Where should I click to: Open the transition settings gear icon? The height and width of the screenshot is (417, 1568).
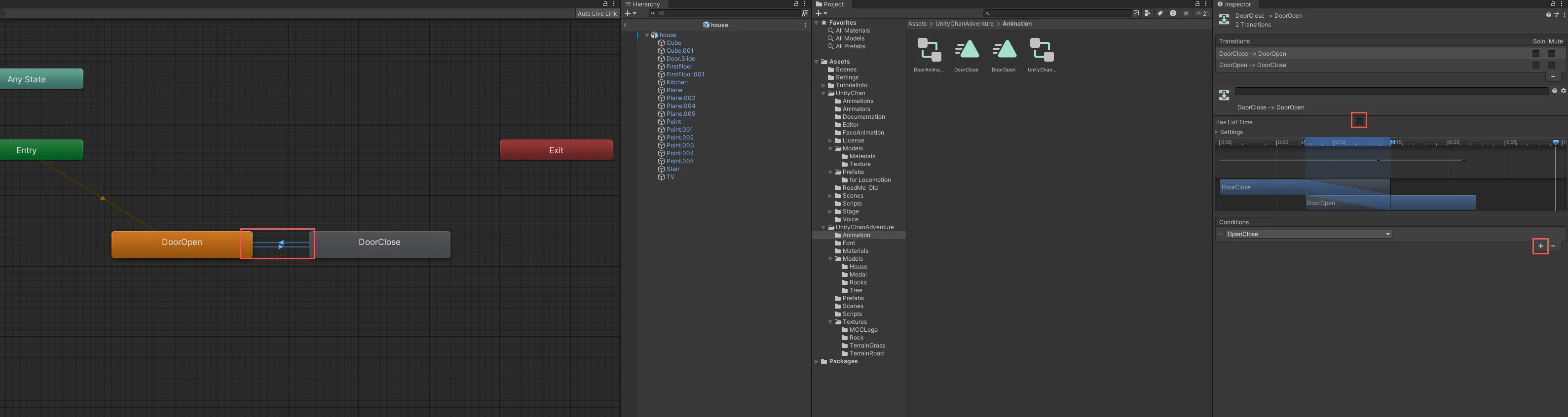pyautogui.click(x=1563, y=91)
